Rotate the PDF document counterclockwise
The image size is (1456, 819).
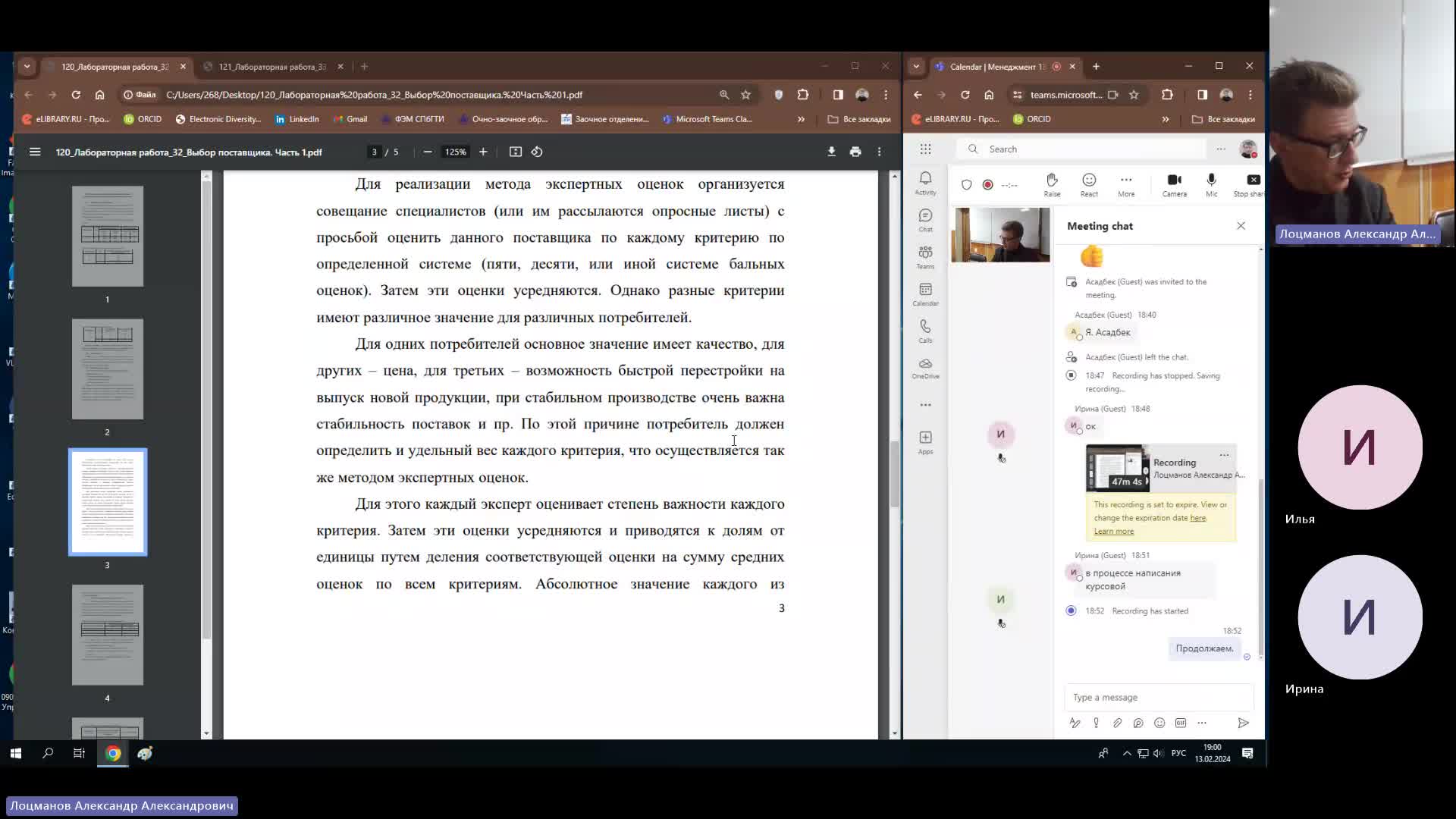537,152
